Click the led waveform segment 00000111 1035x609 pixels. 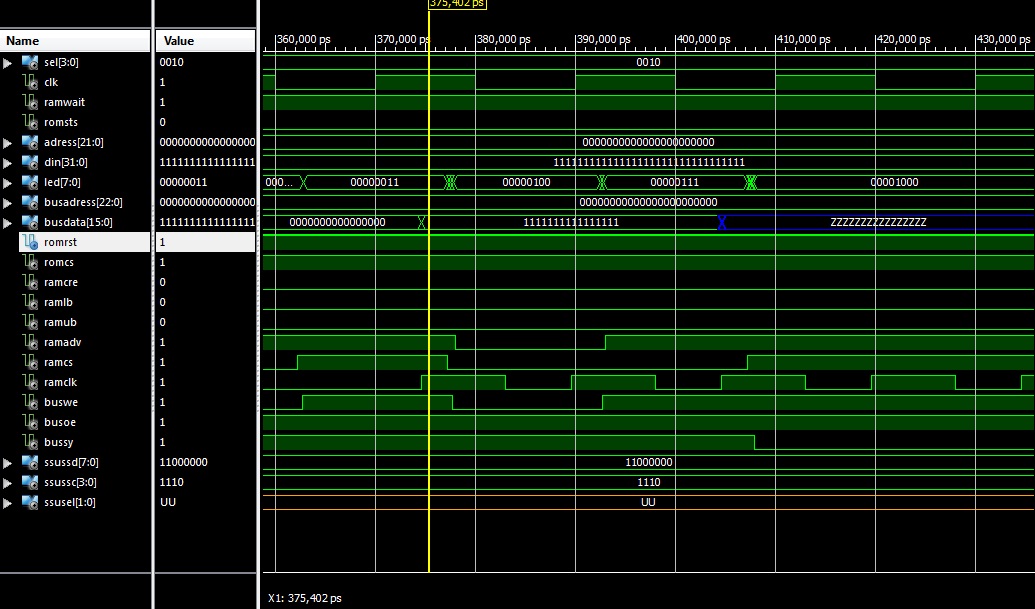click(675, 182)
